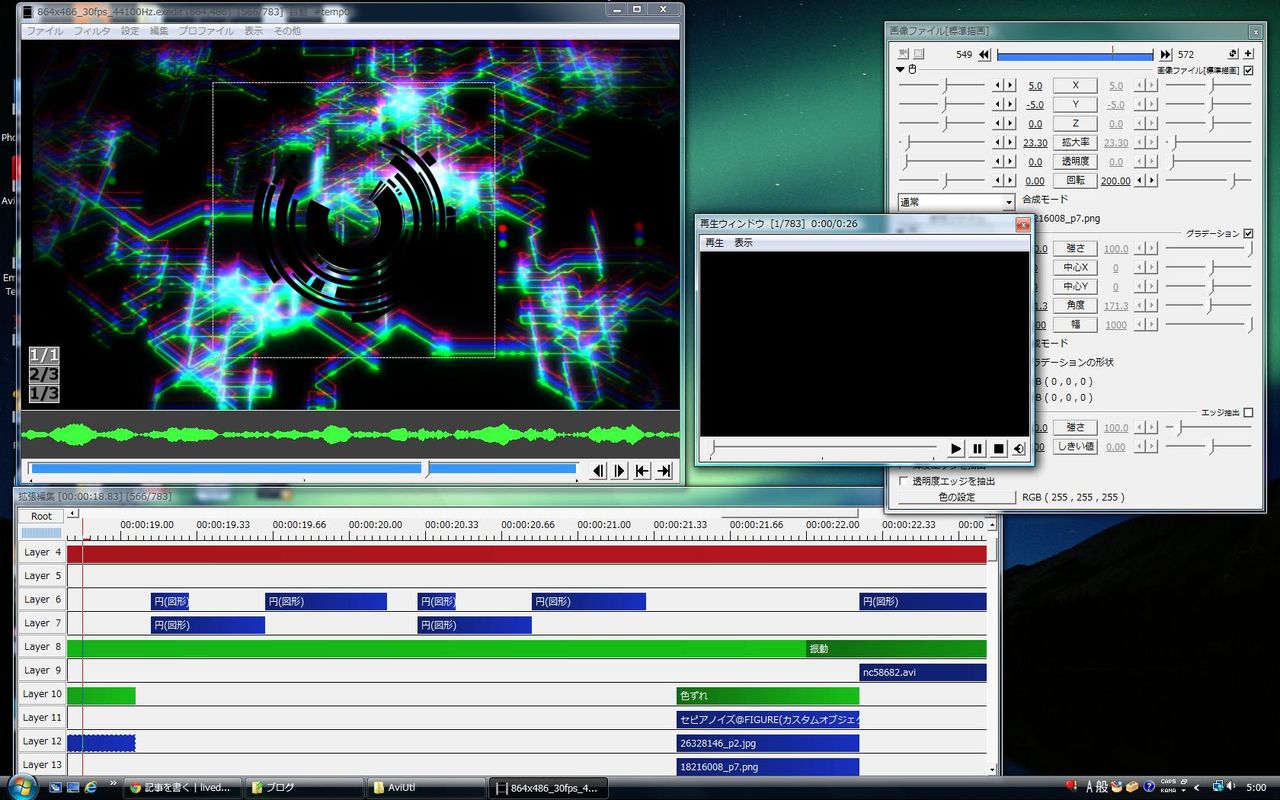Screen dimensions: 1280x800
Task: Step forward one frame in AviUtl main window
Action: click(x=620, y=471)
